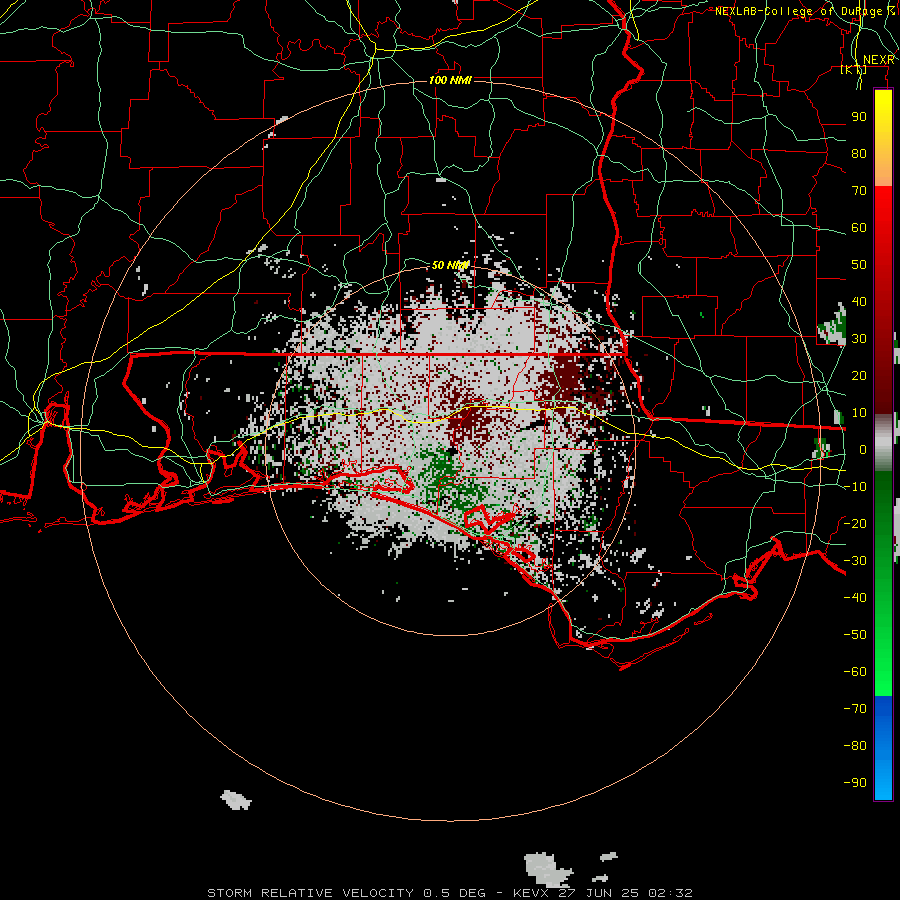
Task: Click the -20 value on the color scale
Action: coord(855,523)
